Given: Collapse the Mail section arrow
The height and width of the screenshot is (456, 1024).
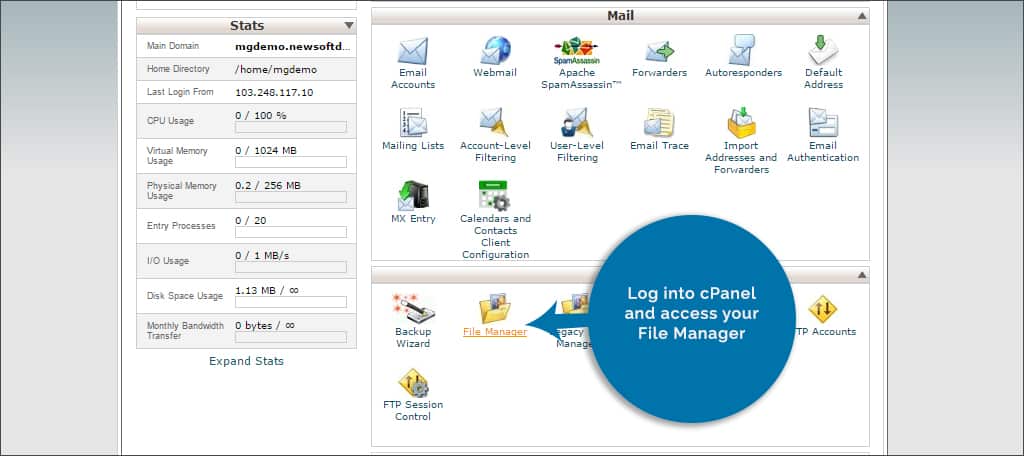Looking at the screenshot, I should pyautogui.click(x=862, y=16).
